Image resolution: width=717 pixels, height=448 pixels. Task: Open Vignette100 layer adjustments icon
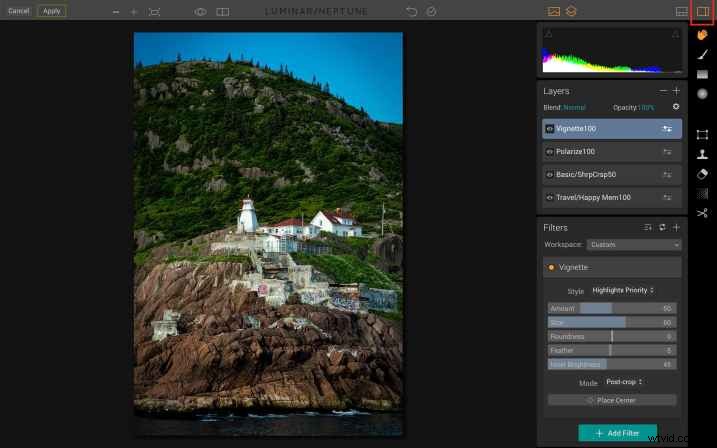[x=667, y=129]
